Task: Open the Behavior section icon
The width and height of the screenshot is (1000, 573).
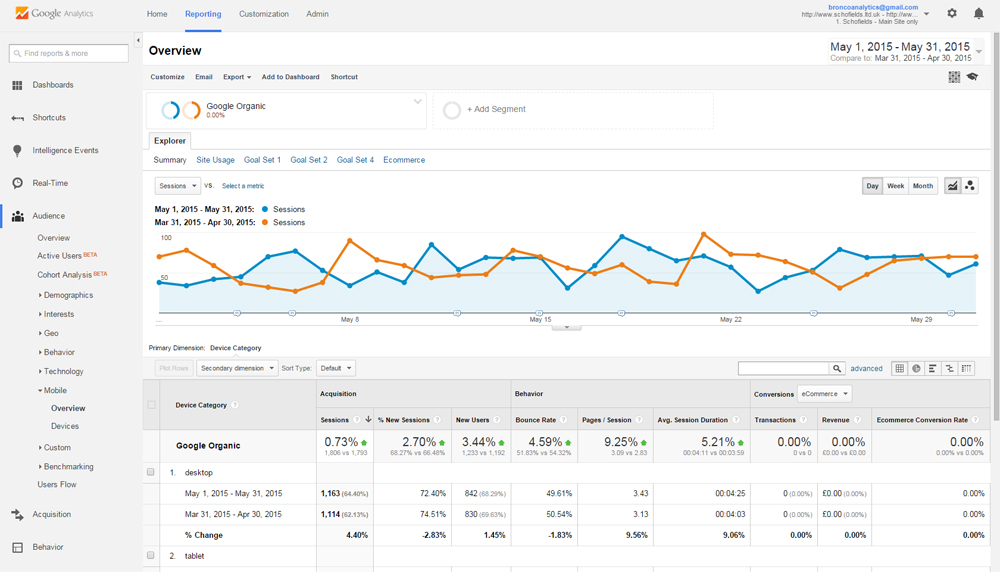Action: click(17, 547)
